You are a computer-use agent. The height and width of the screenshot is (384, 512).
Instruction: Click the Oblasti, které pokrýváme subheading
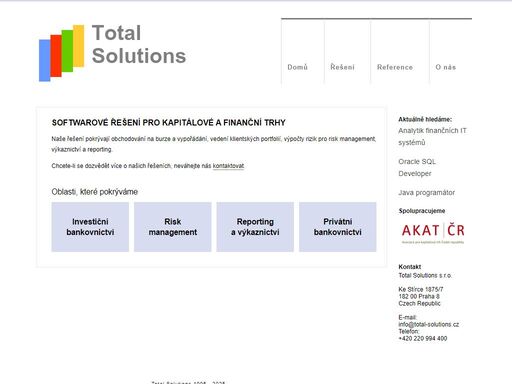(x=94, y=192)
